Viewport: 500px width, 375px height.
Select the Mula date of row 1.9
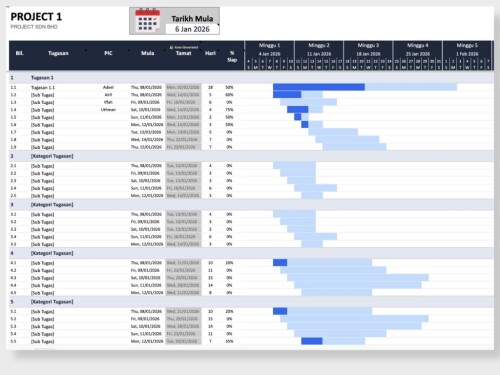click(146, 147)
